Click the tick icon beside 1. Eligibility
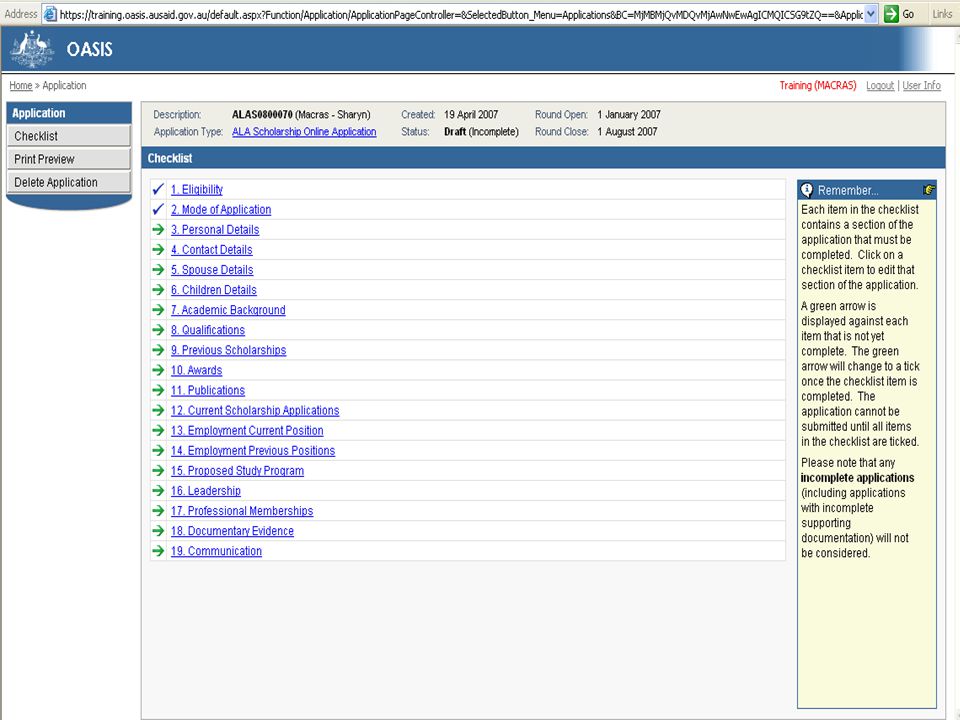960x720 pixels. (x=158, y=189)
